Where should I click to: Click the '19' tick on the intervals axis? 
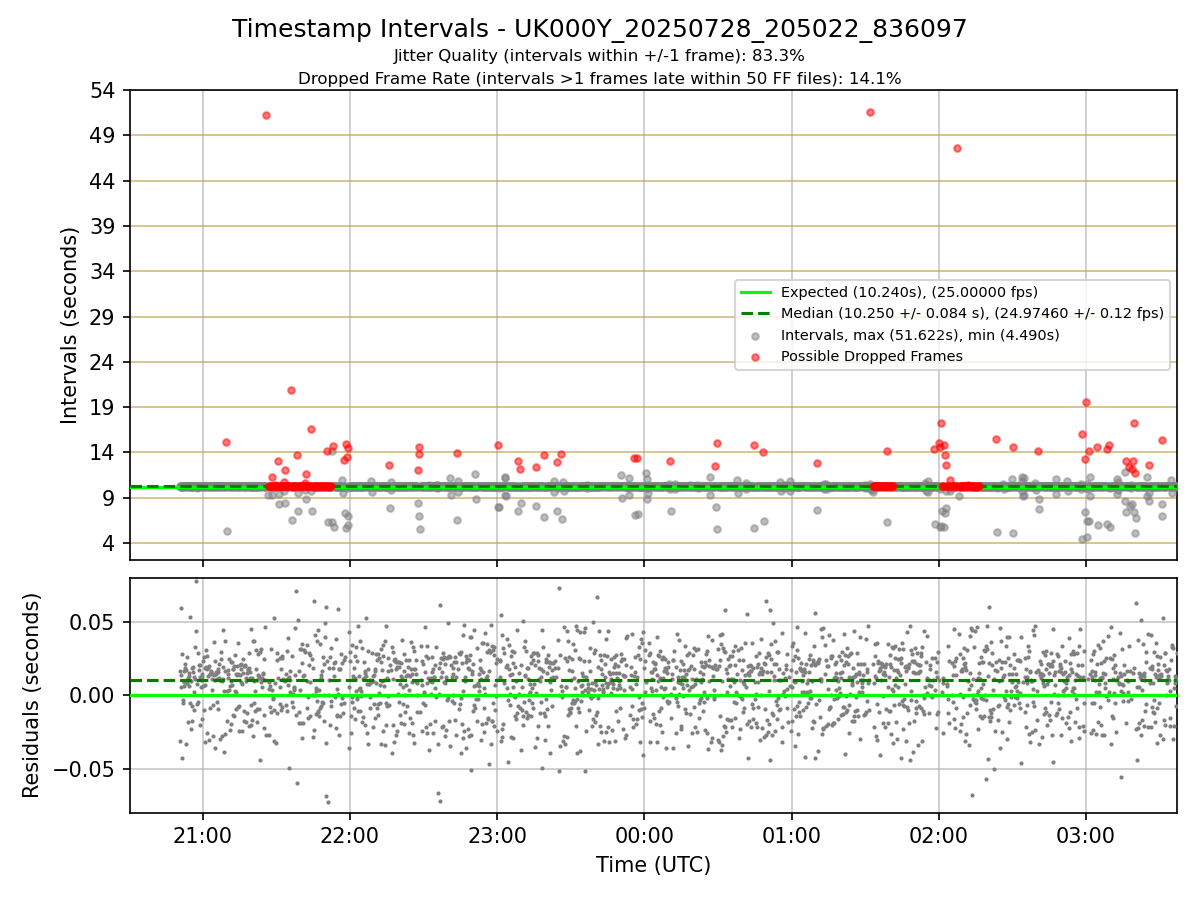coord(104,407)
